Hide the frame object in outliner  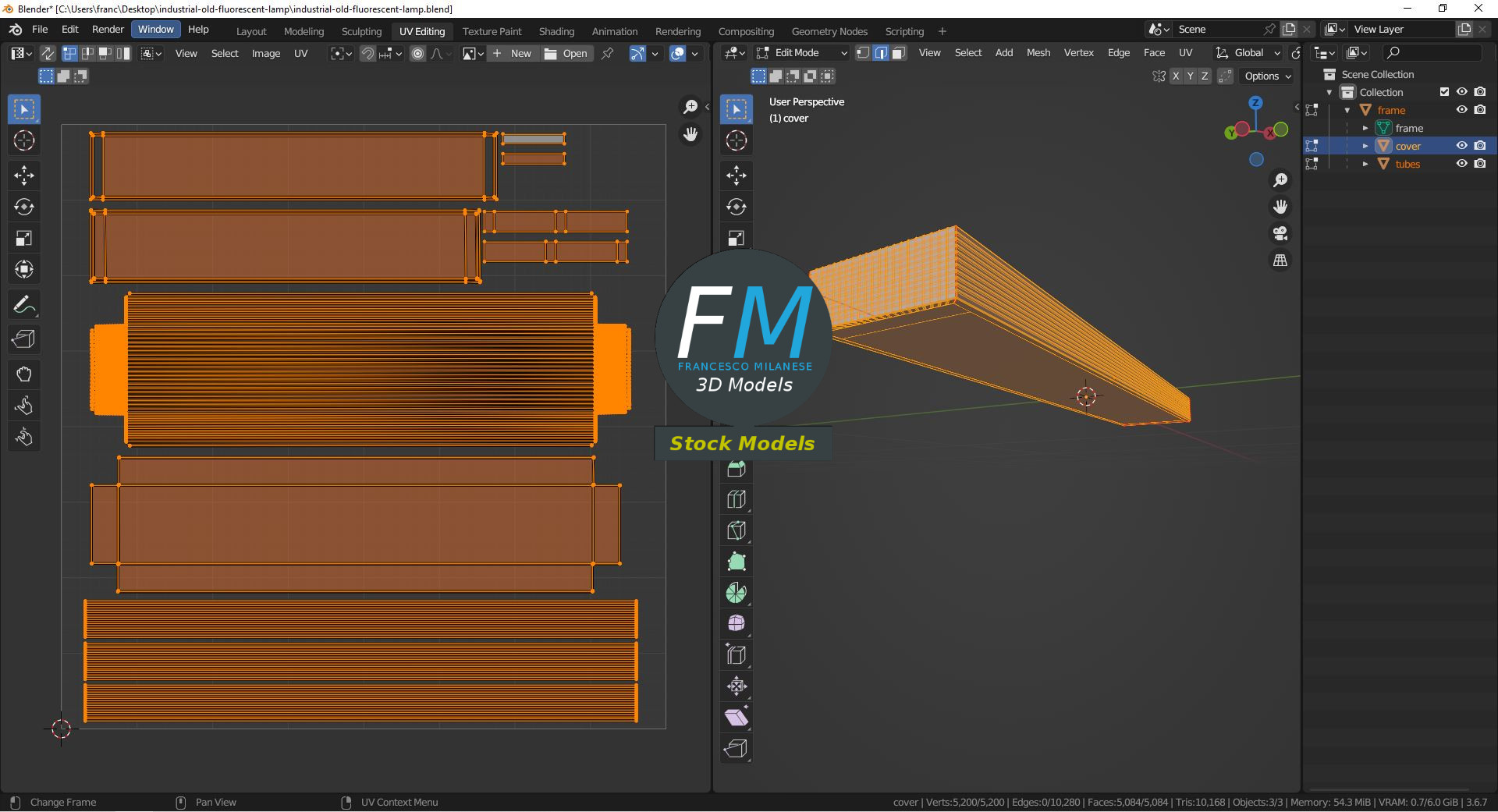click(1462, 110)
